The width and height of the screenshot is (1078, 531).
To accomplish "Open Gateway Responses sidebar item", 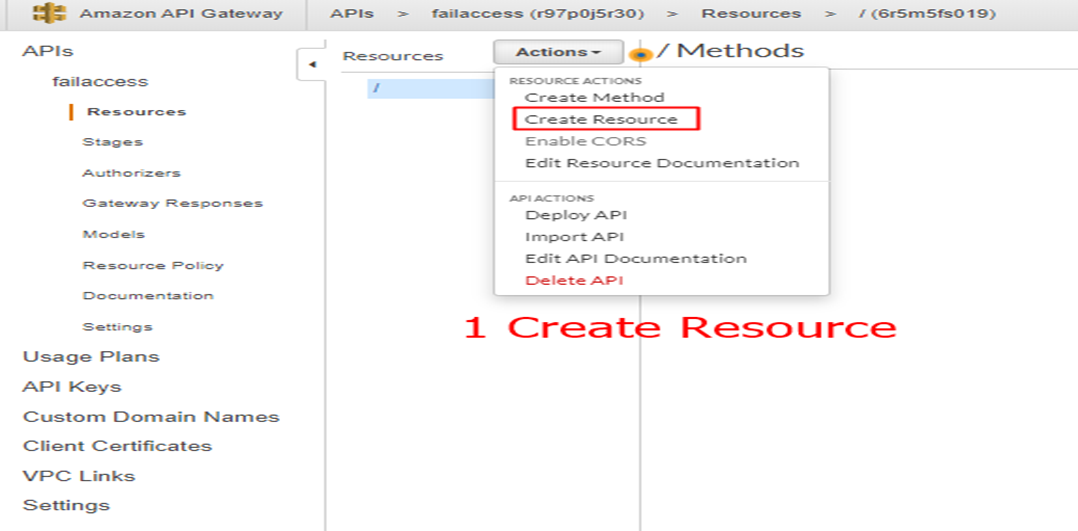I will tap(172, 203).
